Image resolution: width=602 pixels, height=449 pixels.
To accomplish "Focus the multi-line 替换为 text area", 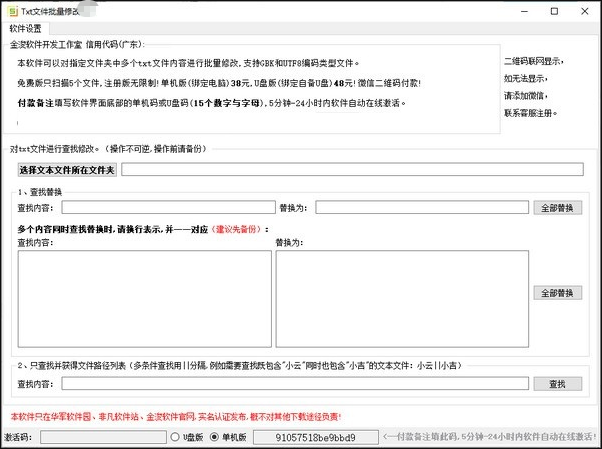I will [402, 299].
